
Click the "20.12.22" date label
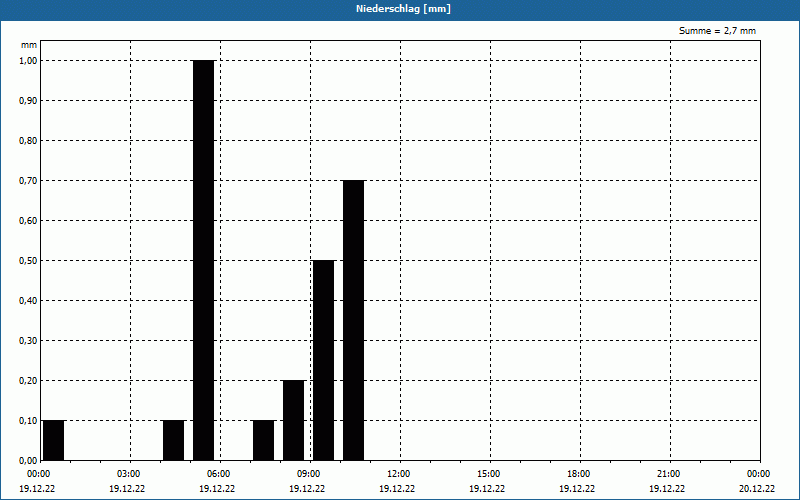[x=757, y=488]
